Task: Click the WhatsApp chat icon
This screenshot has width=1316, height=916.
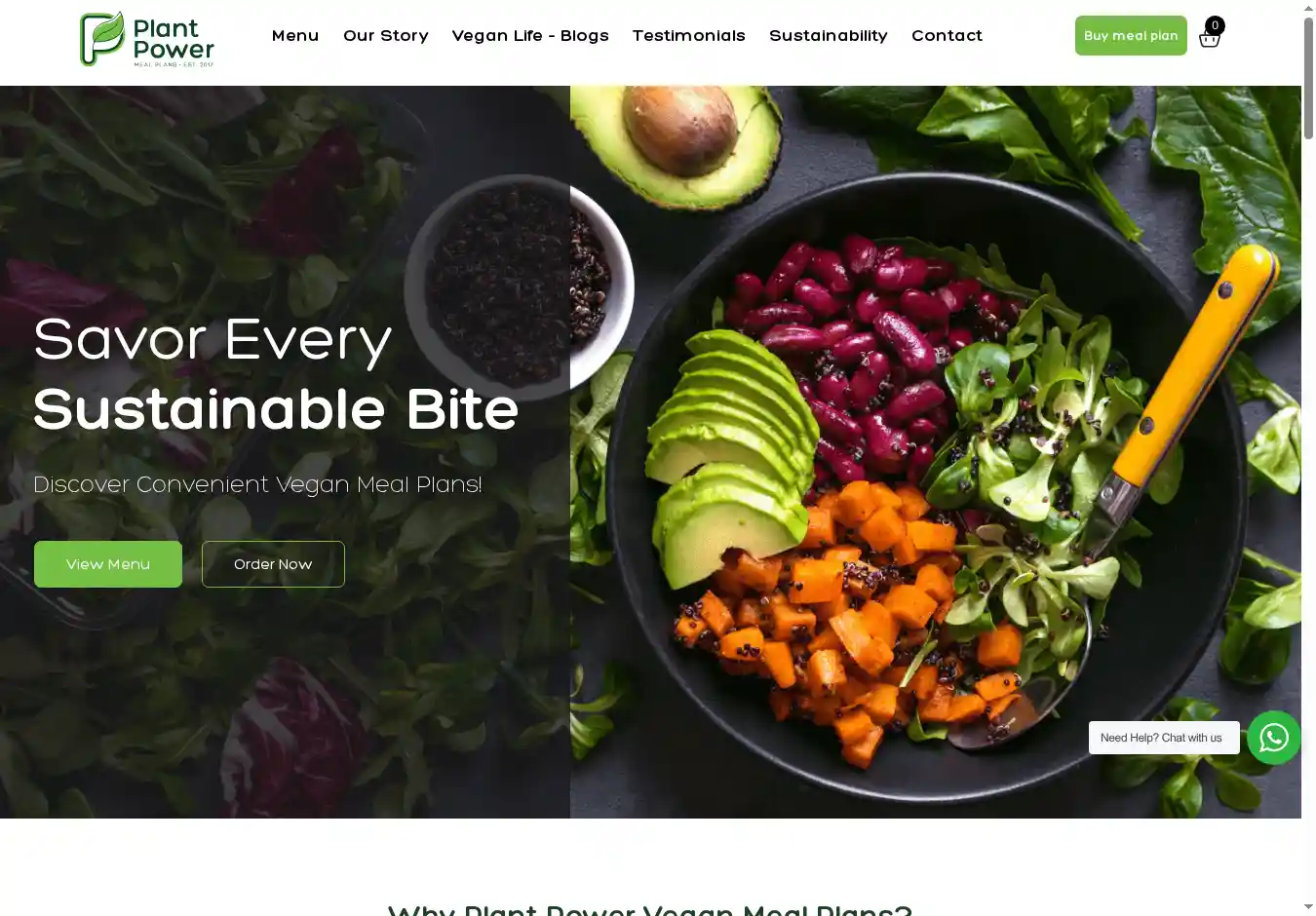Action: [x=1273, y=738]
